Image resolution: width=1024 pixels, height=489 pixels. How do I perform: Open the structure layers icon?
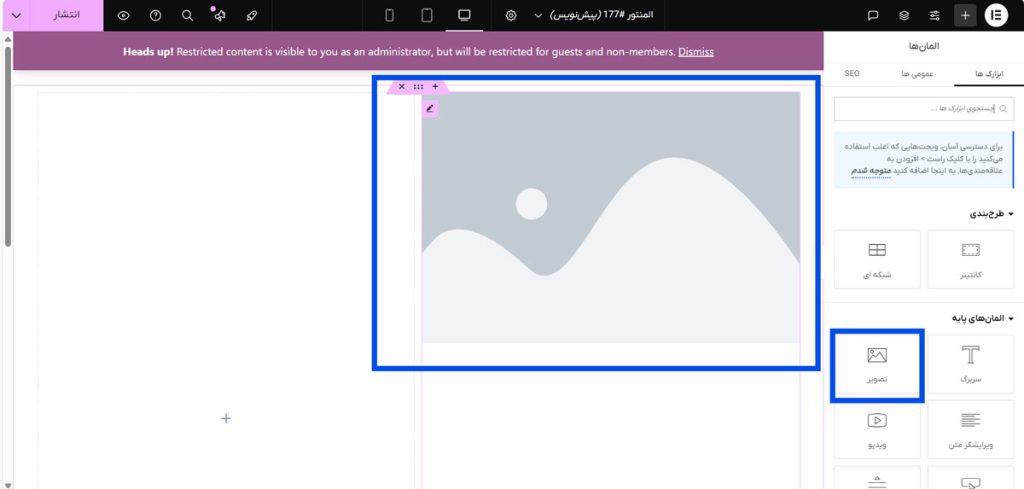[904, 15]
